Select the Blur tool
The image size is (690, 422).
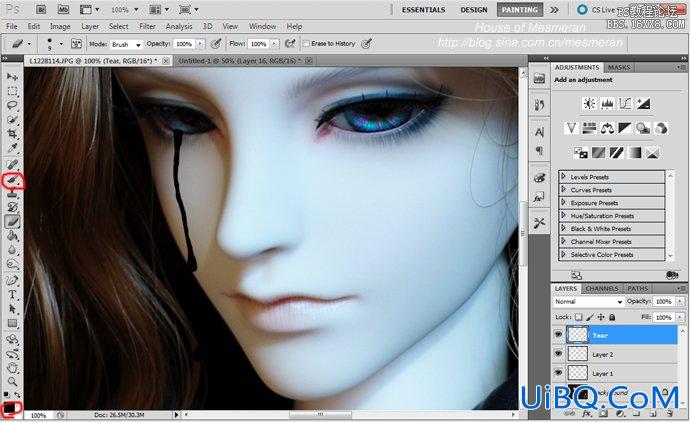click(12, 250)
